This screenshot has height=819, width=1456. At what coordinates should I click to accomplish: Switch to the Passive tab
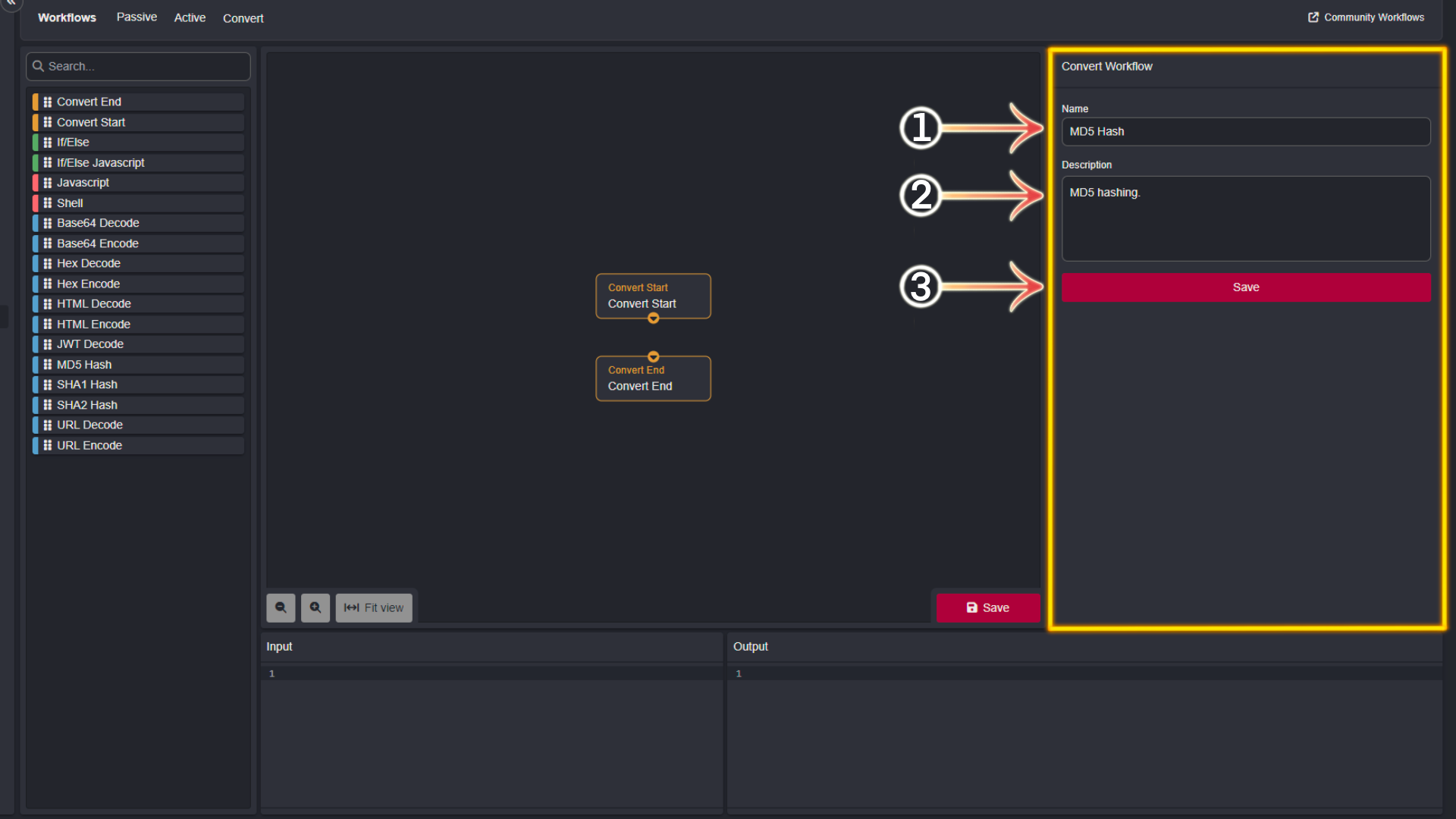(x=136, y=17)
